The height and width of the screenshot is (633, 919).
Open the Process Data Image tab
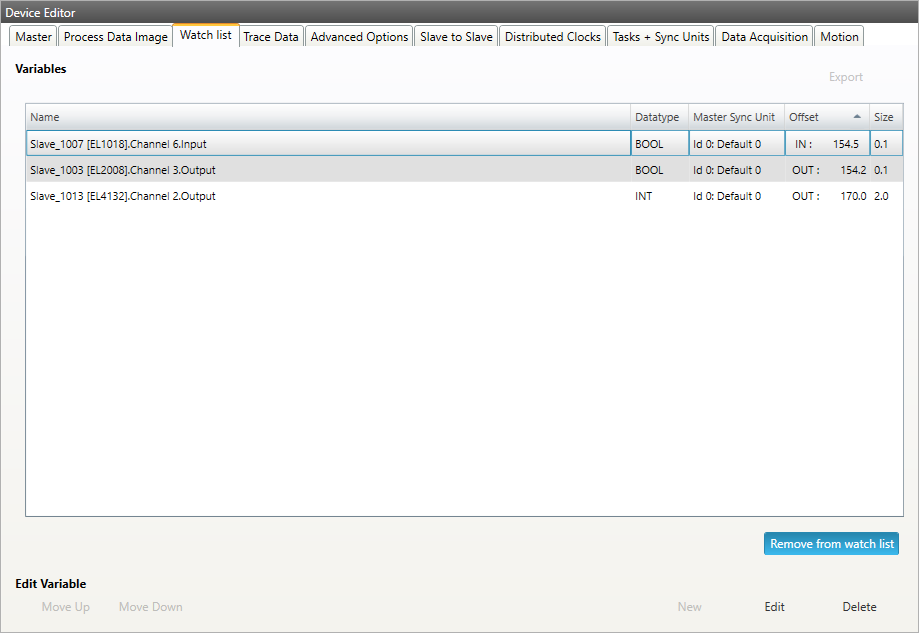pos(115,37)
